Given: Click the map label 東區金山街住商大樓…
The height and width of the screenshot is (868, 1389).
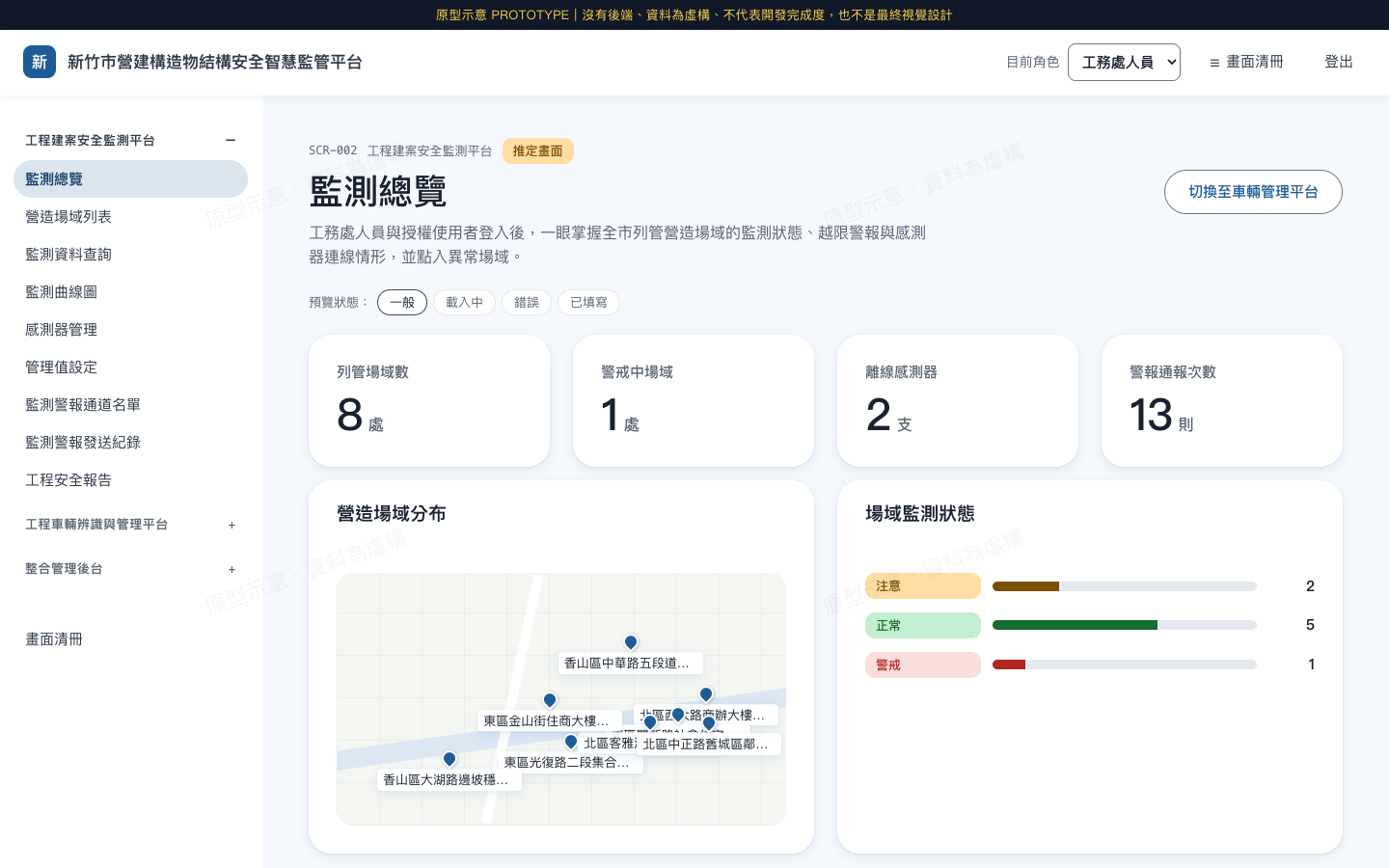Looking at the screenshot, I should coord(550,721).
